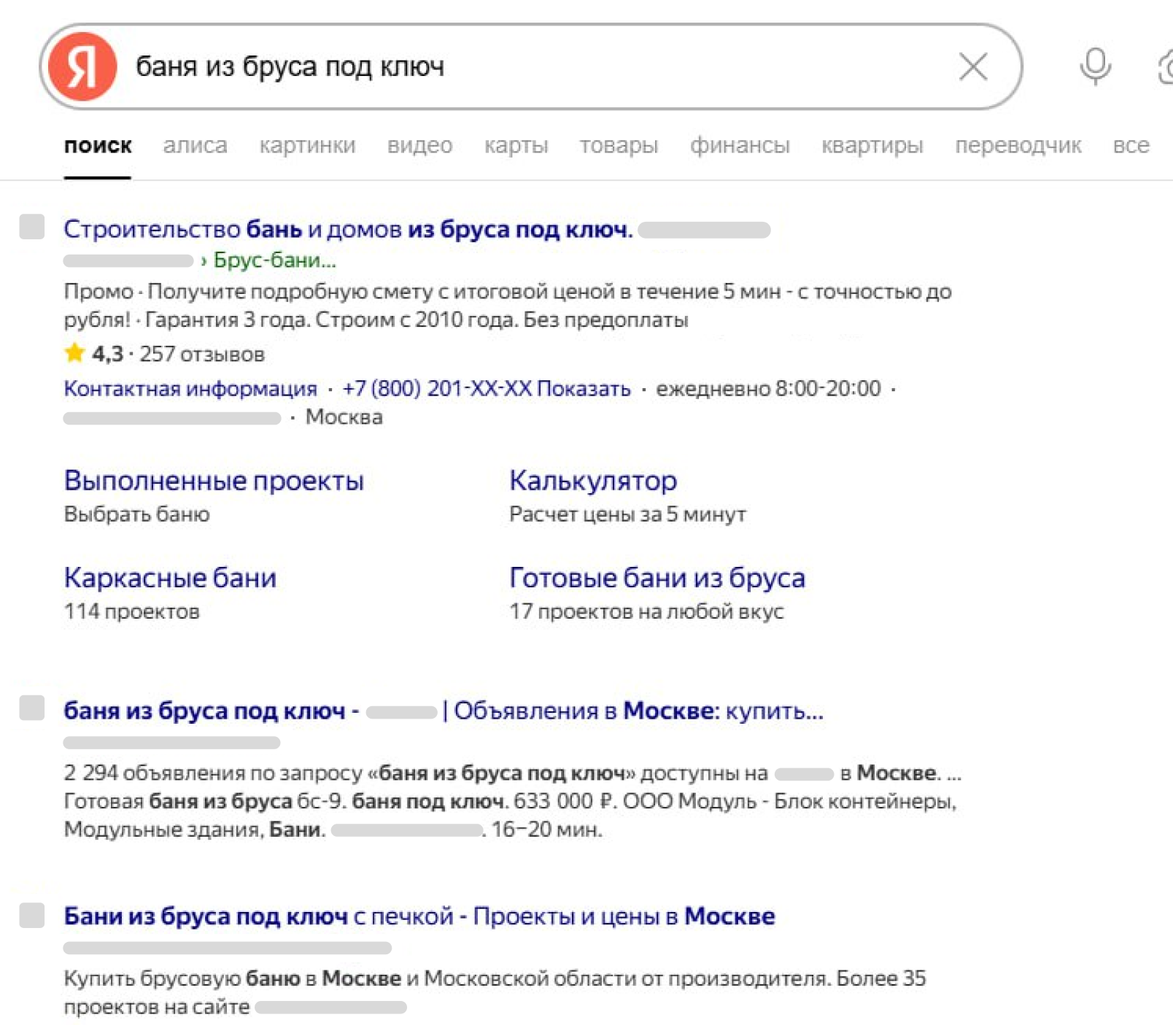Select the 'квартиры' tab
Viewport: 1173px width, 1036px height.
(872, 145)
